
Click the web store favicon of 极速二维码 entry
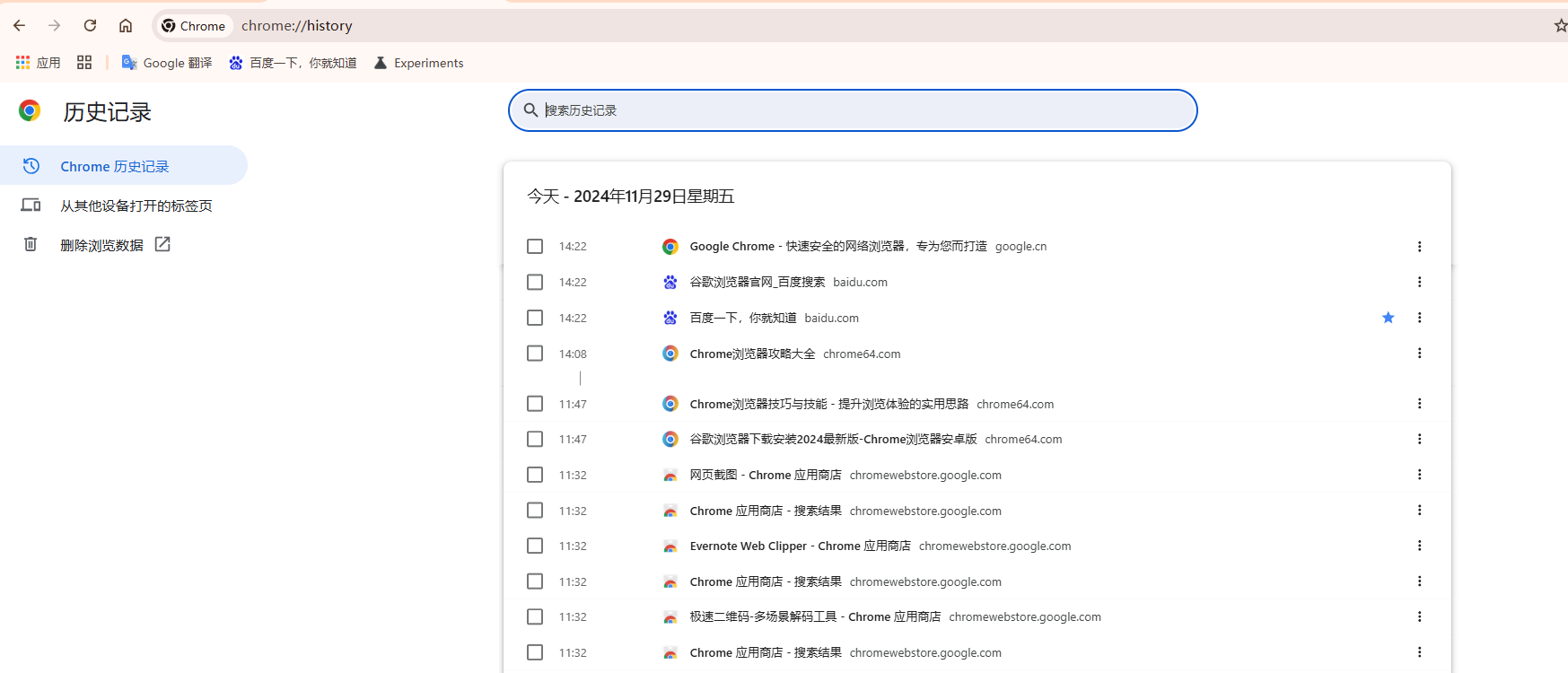pyautogui.click(x=670, y=617)
